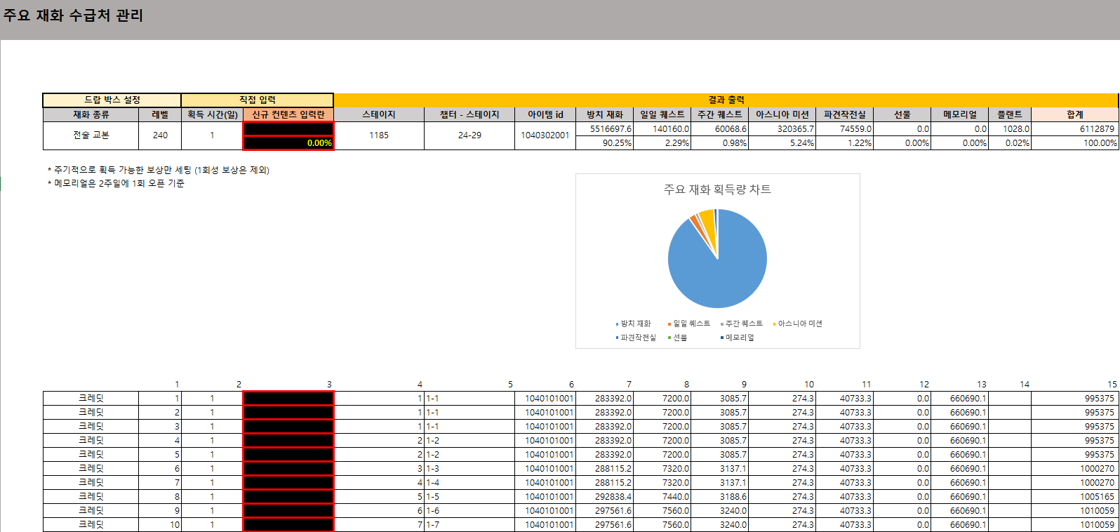This screenshot has height=532, width=1120.
Task: Select the 합계 total header cell
Action: [1074, 114]
